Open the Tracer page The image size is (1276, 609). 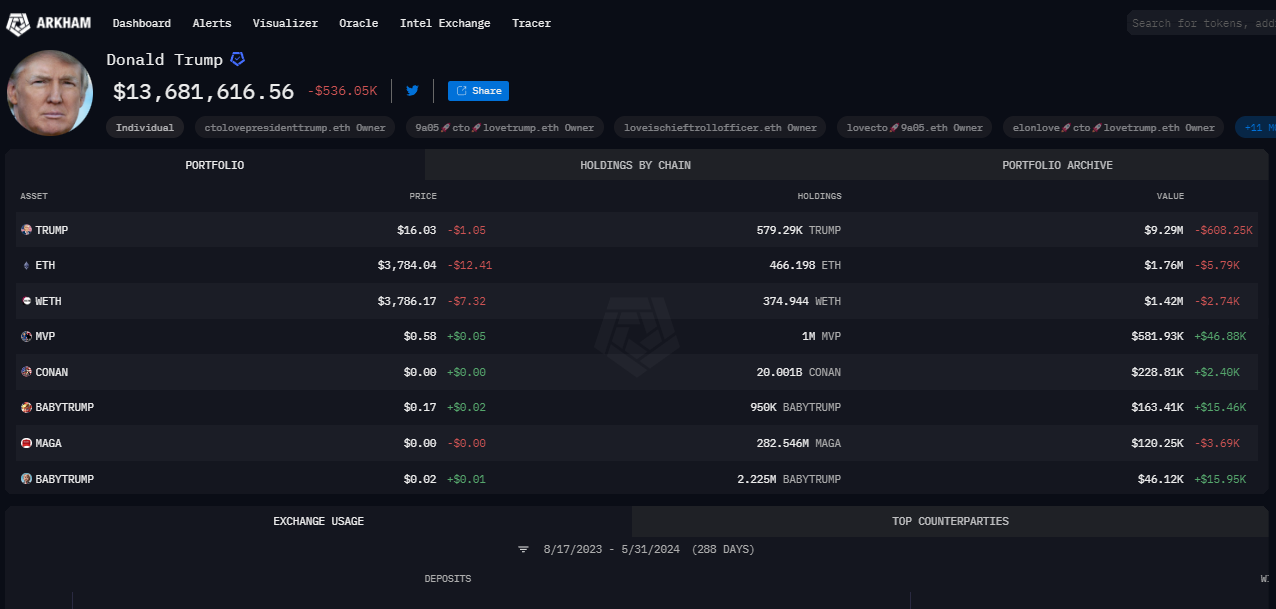[x=531, y=23]
